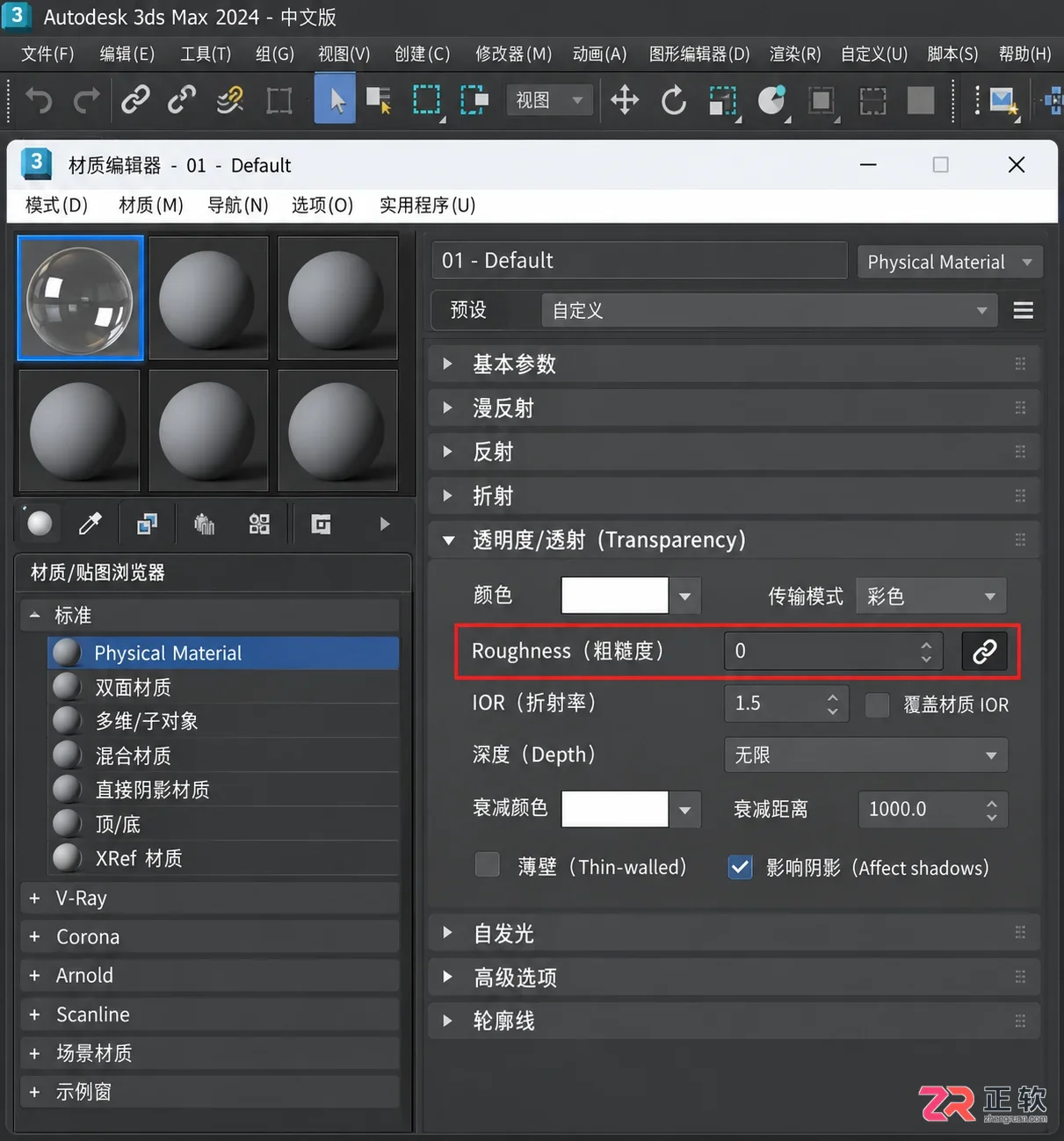Viewport: 1064px width, 1141px height.
Task: Open the 颜色 swatch map dropdown arrow
Action: point(685,596)
